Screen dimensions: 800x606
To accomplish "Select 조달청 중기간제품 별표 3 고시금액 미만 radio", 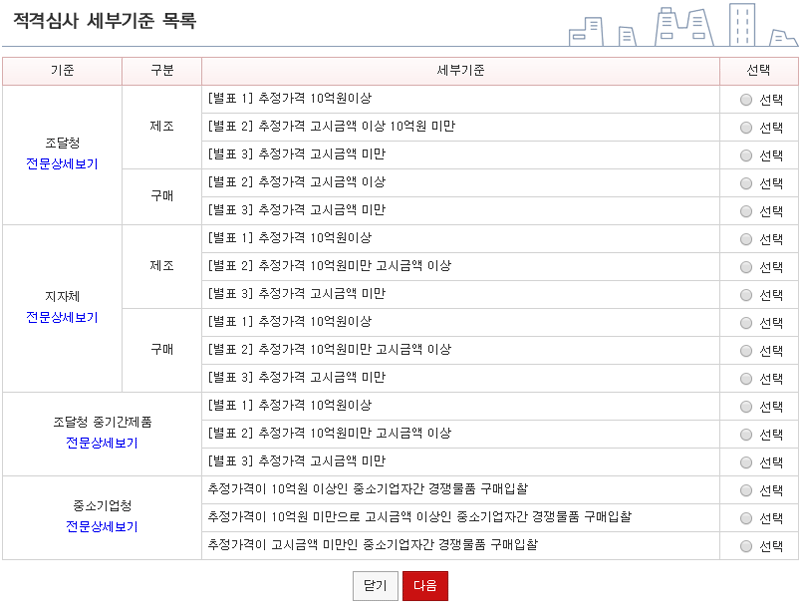I will tap(746, 463).
